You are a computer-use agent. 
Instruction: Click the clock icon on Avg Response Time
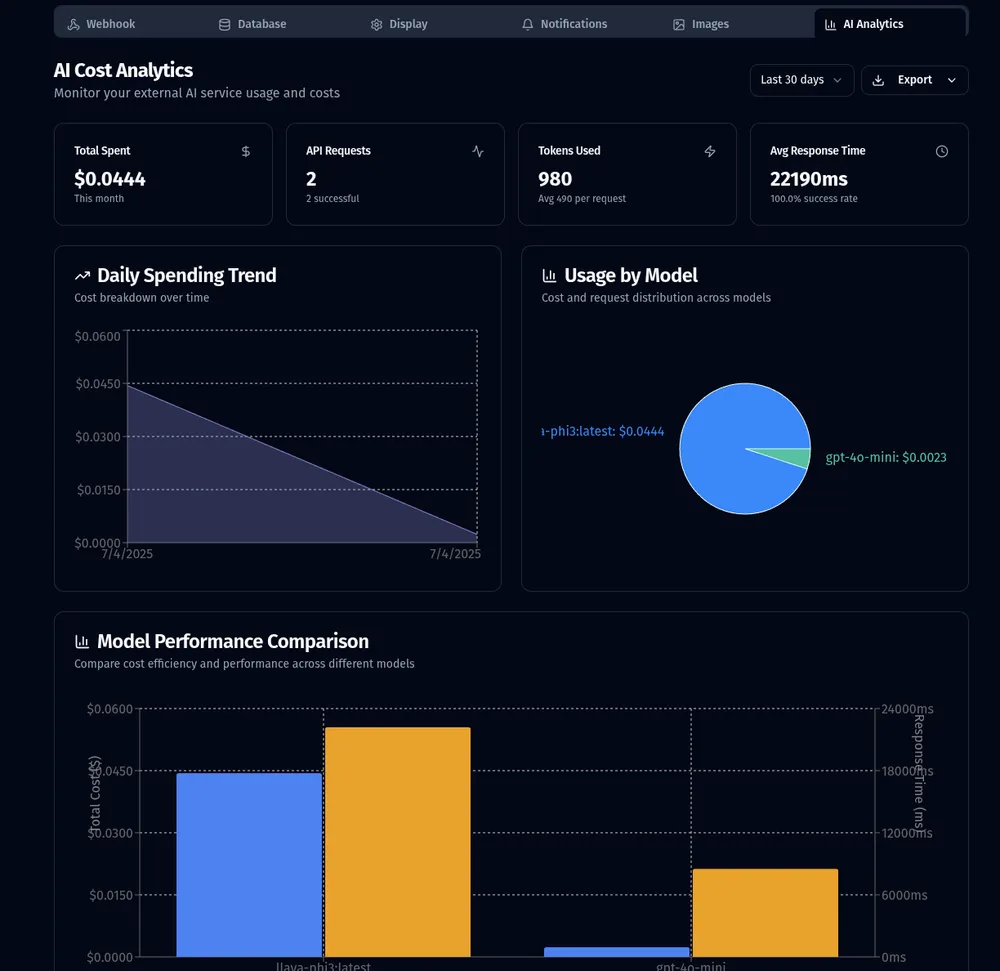pos(942,151)
